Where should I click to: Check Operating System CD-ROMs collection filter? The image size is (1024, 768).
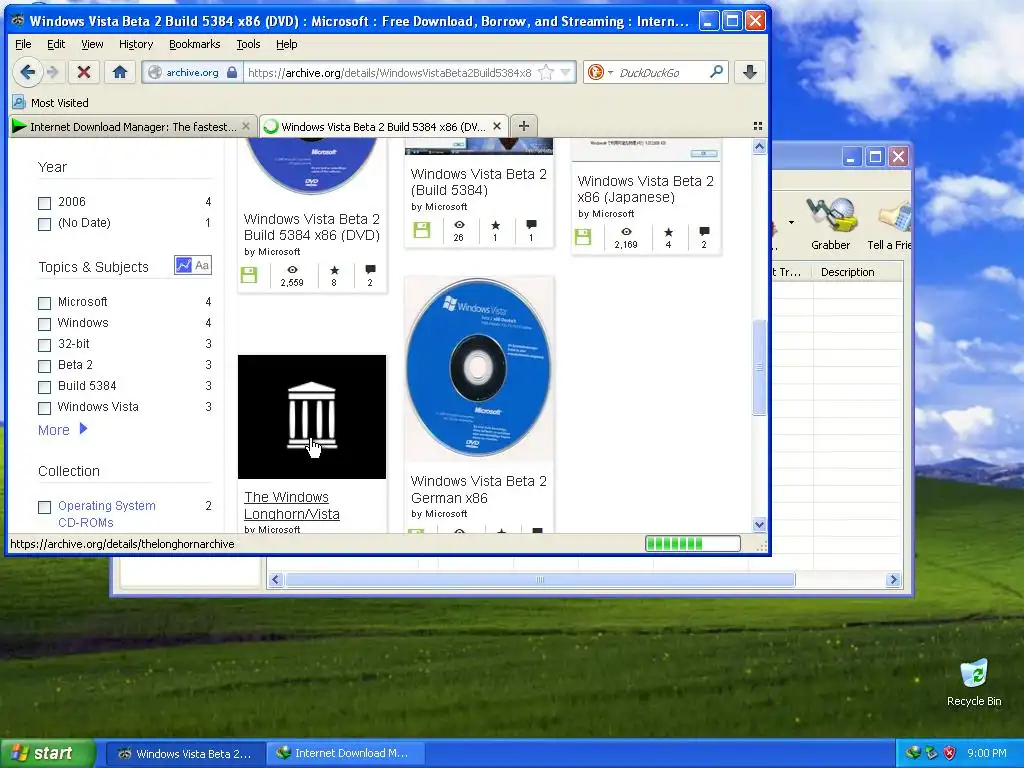tap(44, 507)
